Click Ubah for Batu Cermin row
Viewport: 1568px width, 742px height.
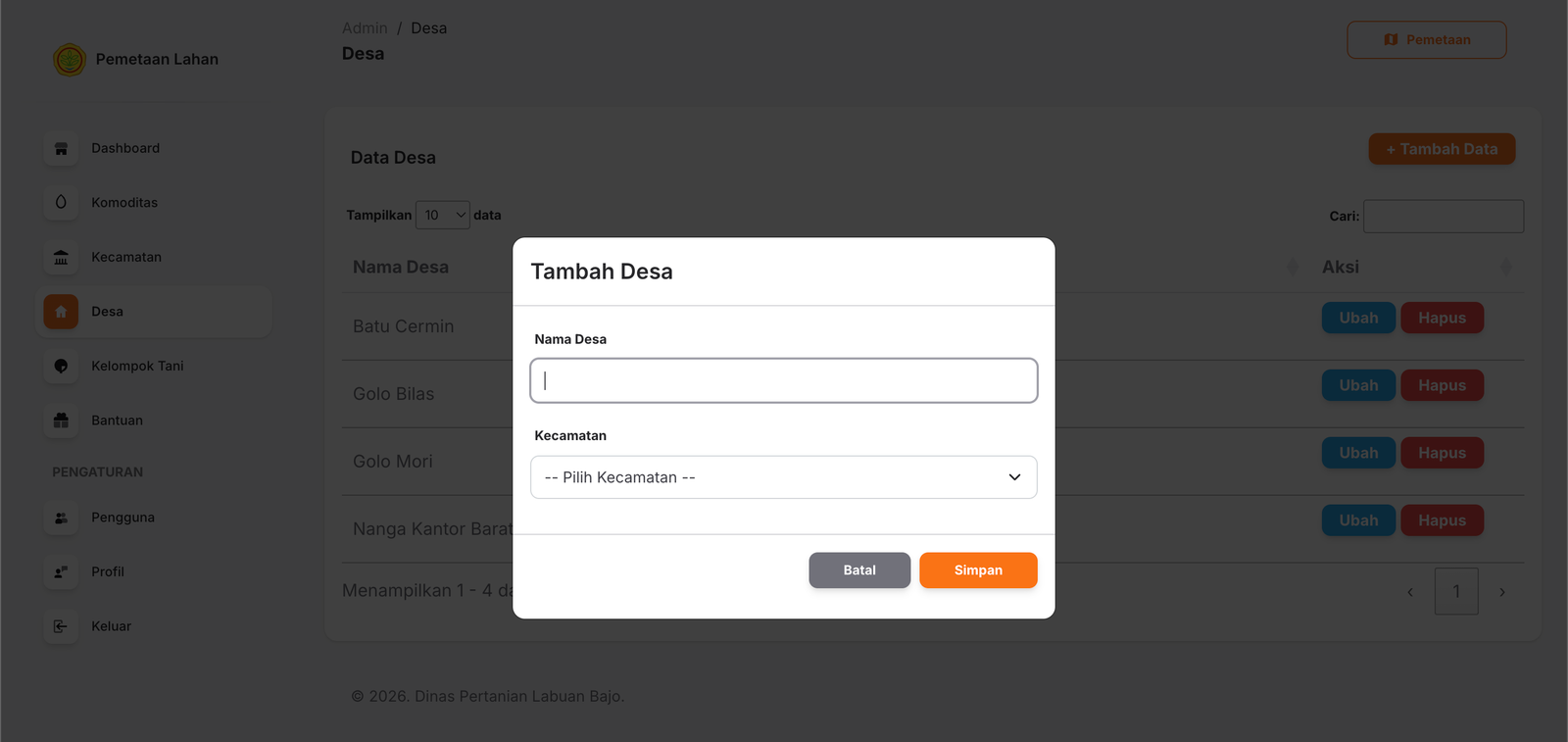(1358, 318)
